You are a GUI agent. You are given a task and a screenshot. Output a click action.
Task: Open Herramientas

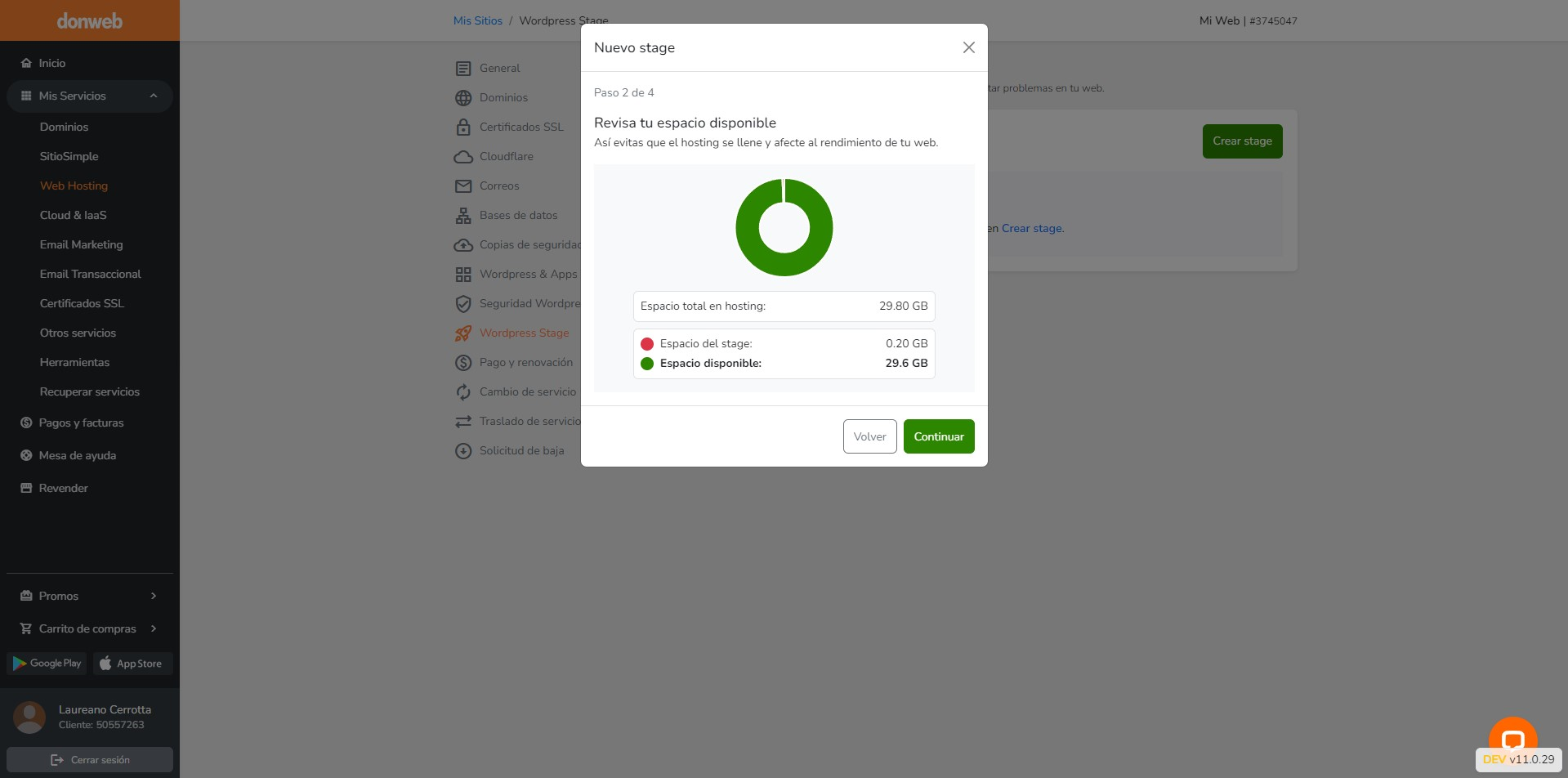(74, 362)
